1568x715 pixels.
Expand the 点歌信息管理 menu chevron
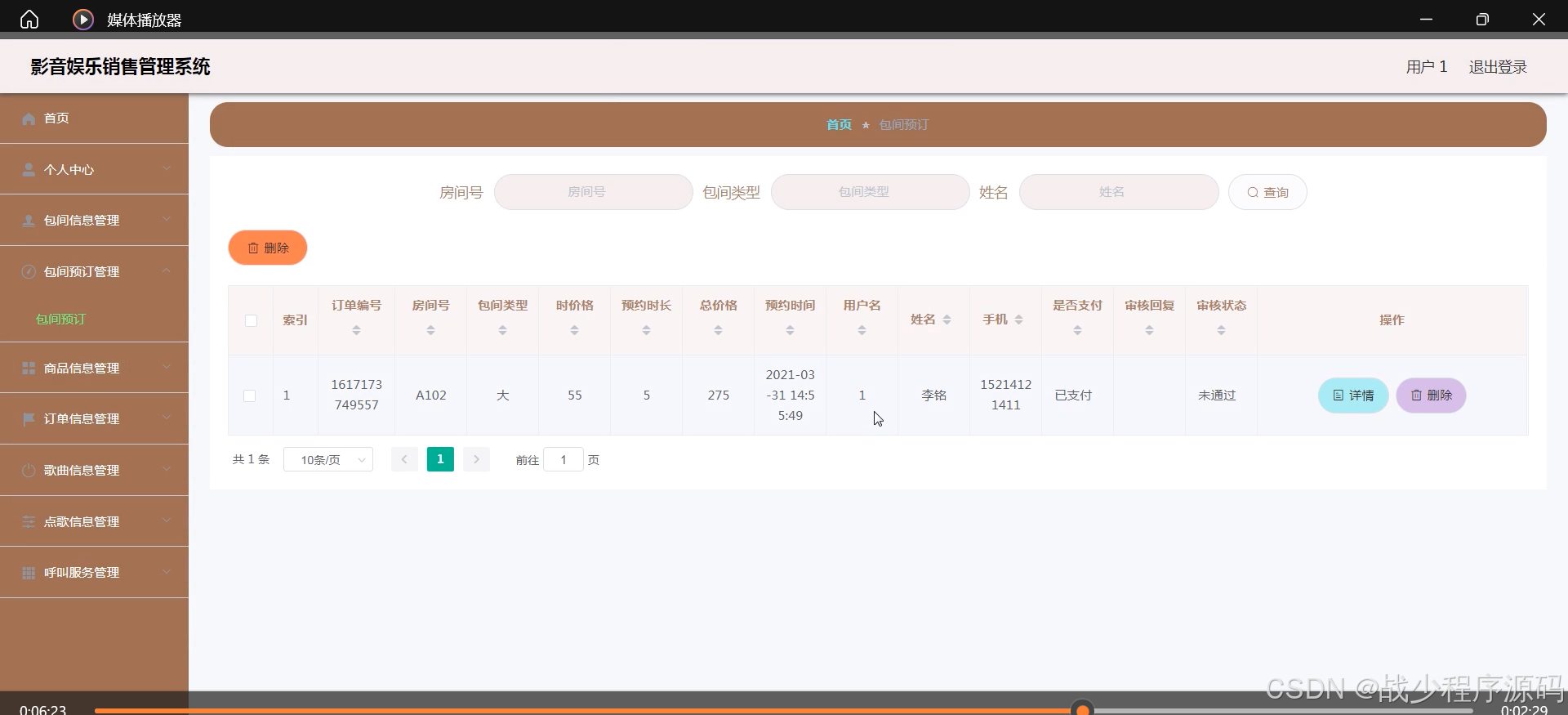(167, 521)
